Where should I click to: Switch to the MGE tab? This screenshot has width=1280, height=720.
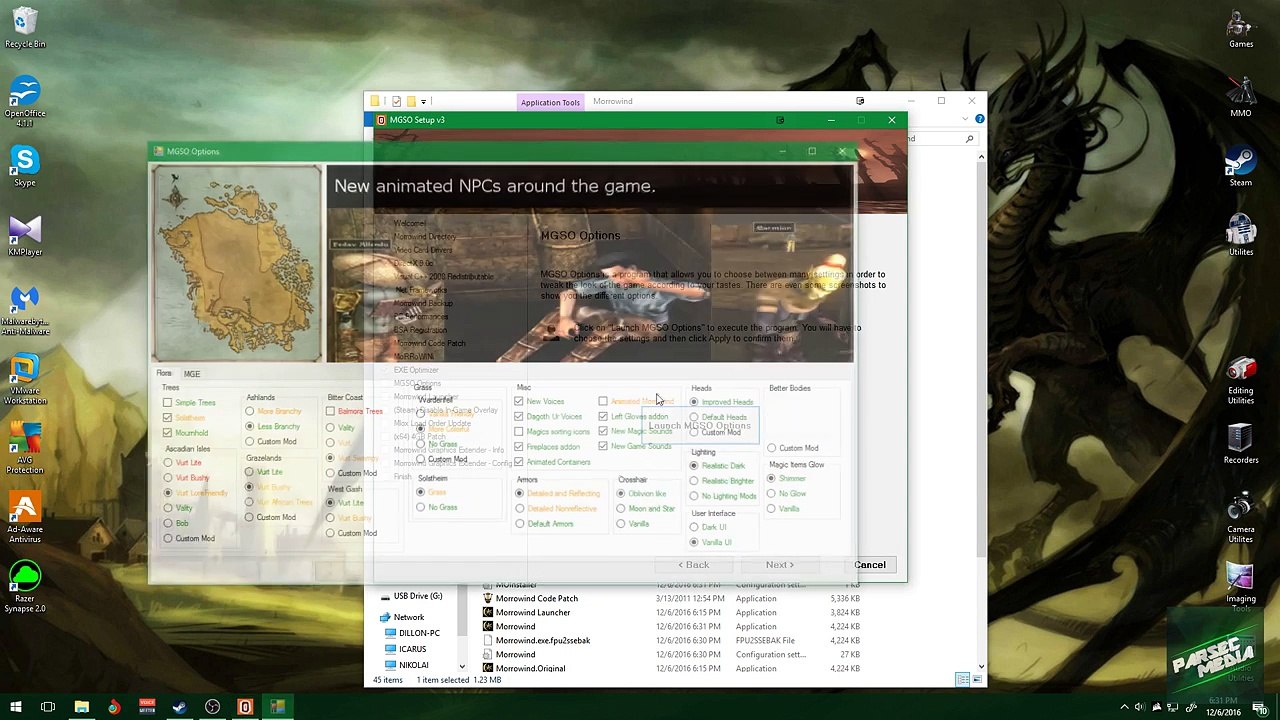(192, 374)
